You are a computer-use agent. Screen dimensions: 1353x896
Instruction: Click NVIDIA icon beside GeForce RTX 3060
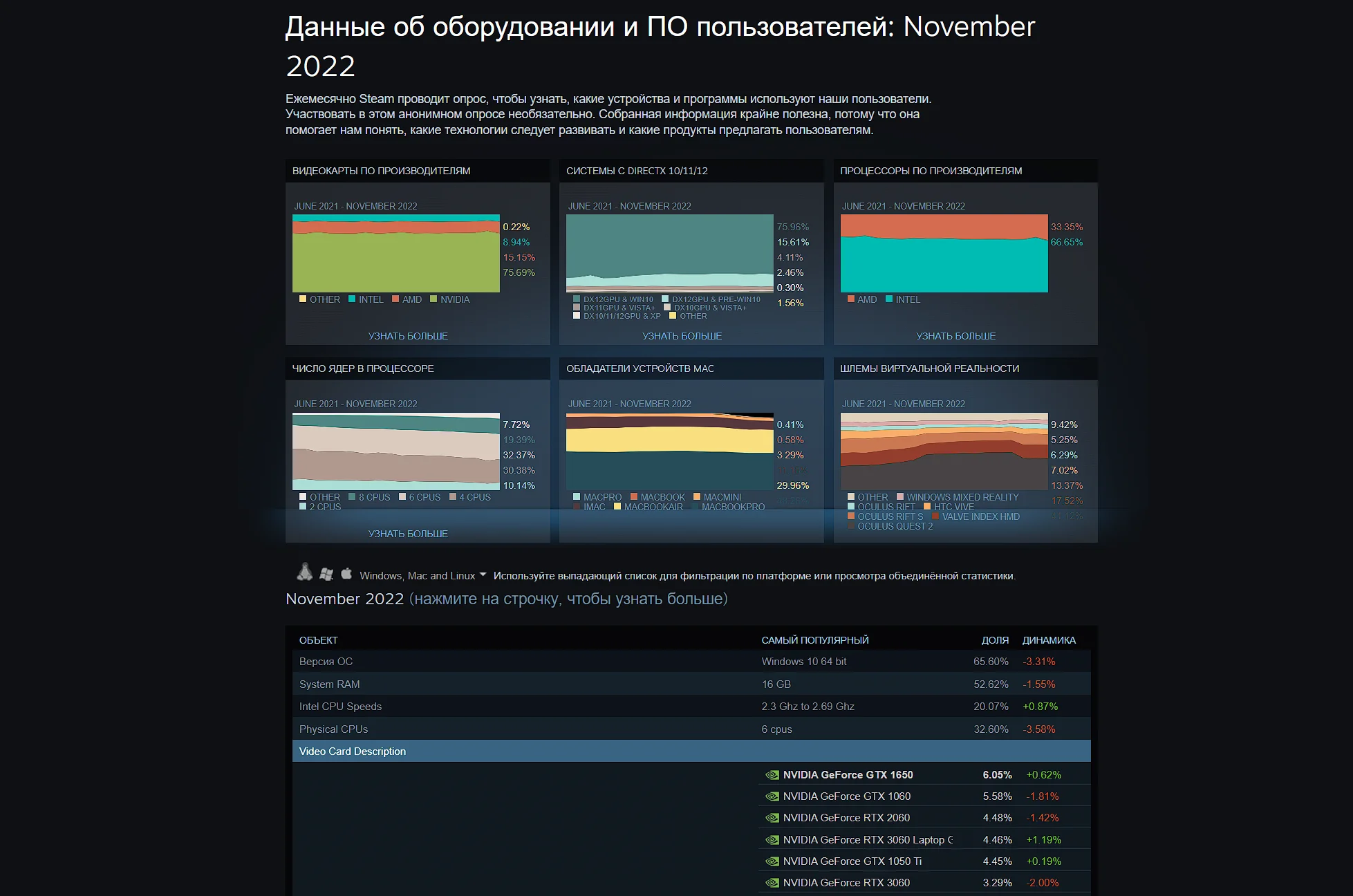pos(772,883)
